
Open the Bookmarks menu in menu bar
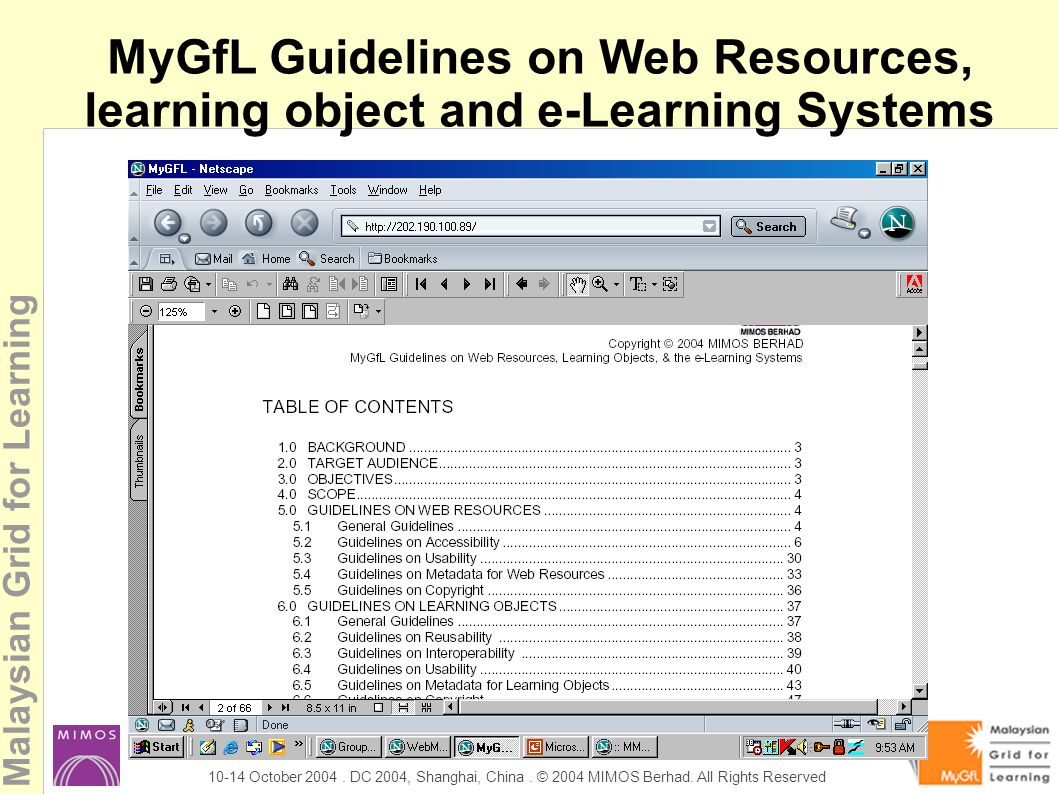click(x=291, y=190)
